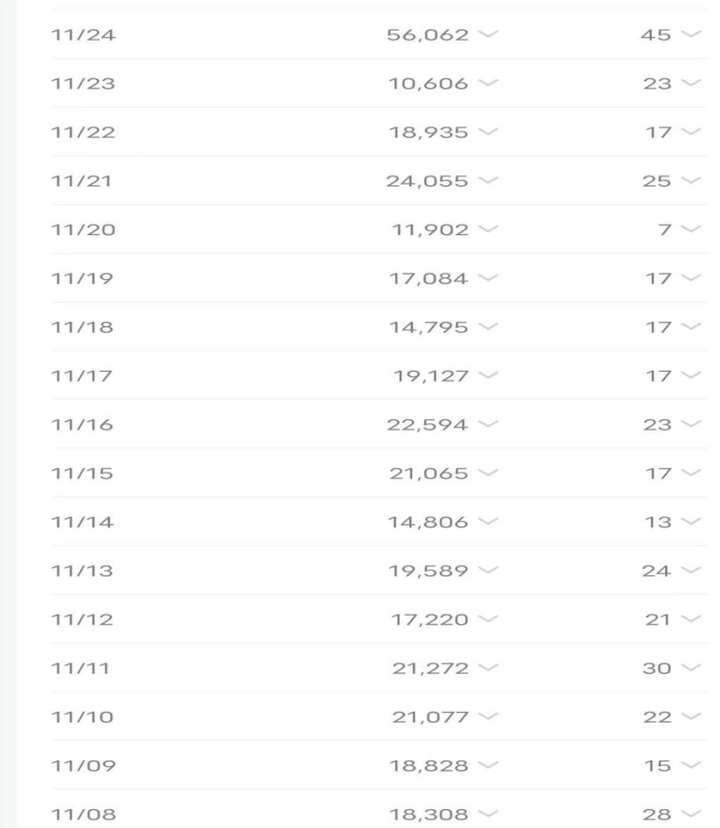Expand the 17,084 value on 11/19

click(488, 279)
